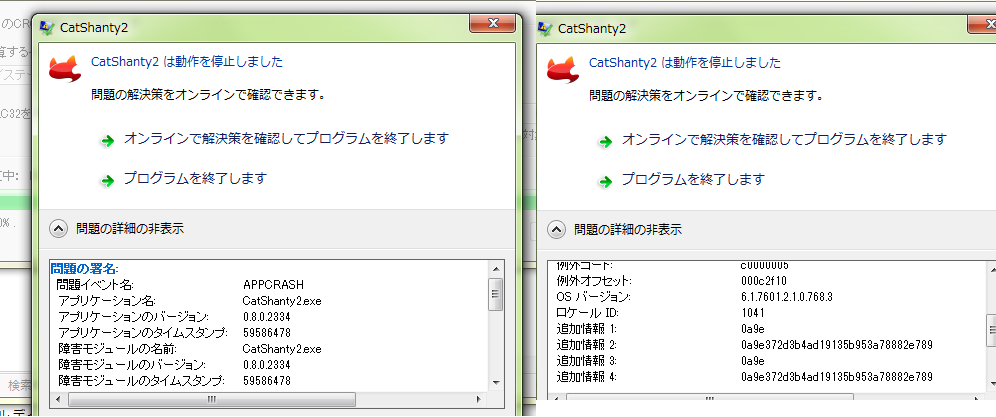Click 59586478 in 障害モジュールのタイムスタンプ row
The image size is (996, 417).
(267, 381)
